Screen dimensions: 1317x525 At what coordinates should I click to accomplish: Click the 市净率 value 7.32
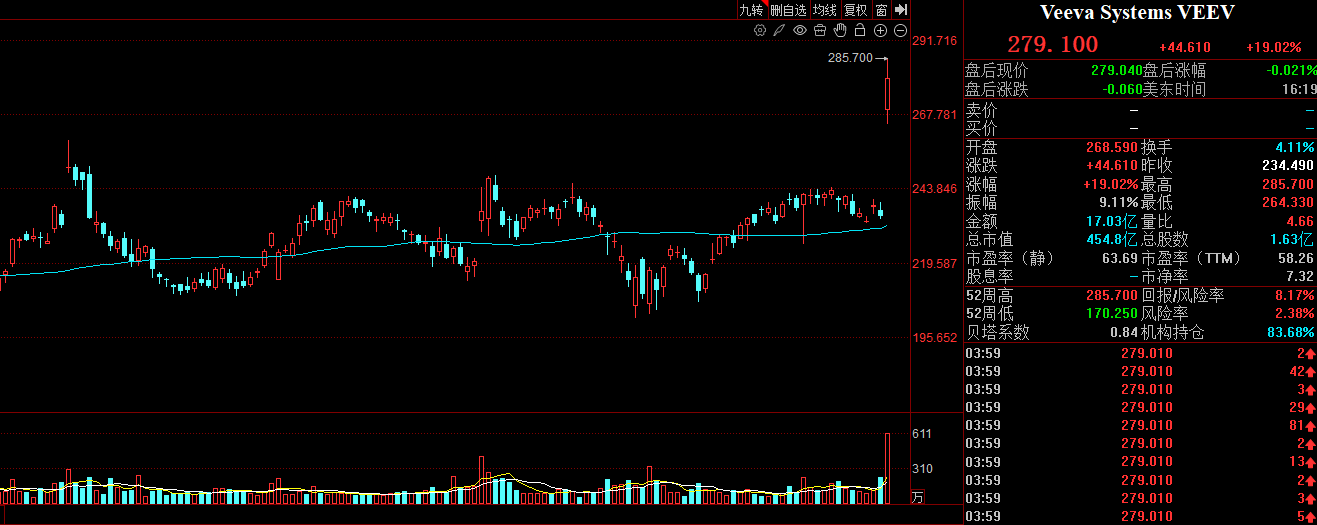(x=1300, y=276)
